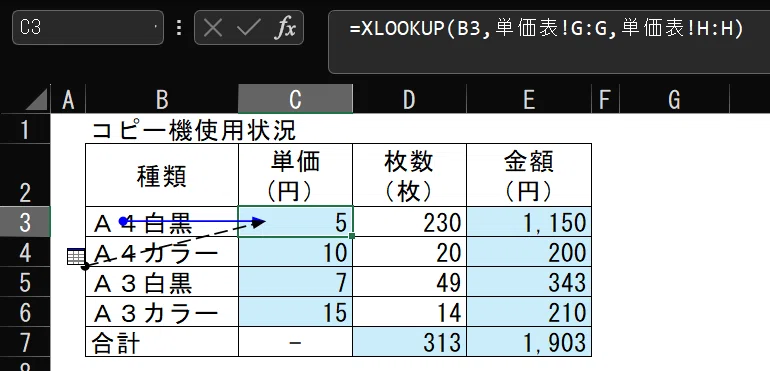Click sheet count cell showing 14
The height and width of the screenshot is (371, 770).
(x=409, y=312)
